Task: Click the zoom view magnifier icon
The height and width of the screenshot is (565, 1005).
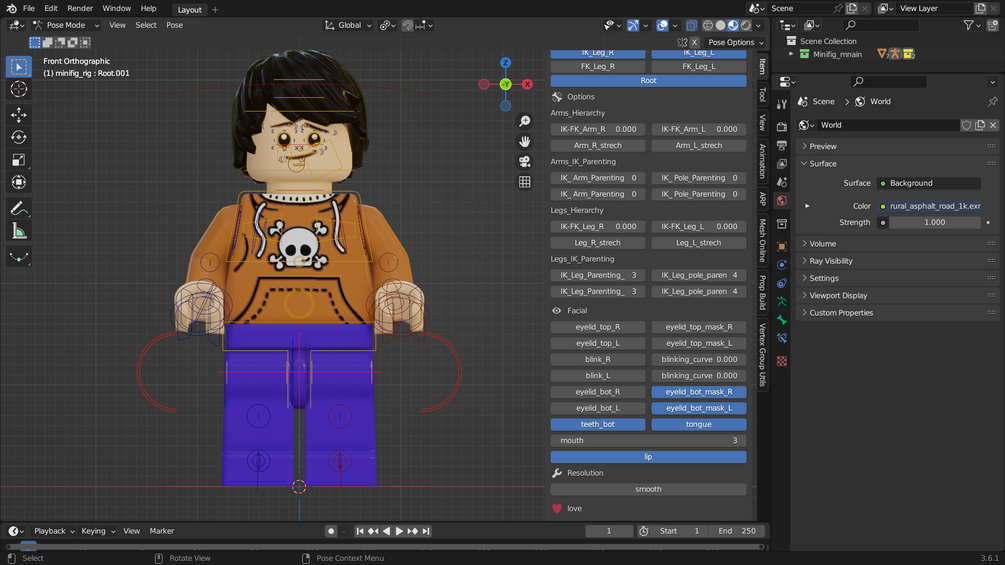Action: [525, 121]
